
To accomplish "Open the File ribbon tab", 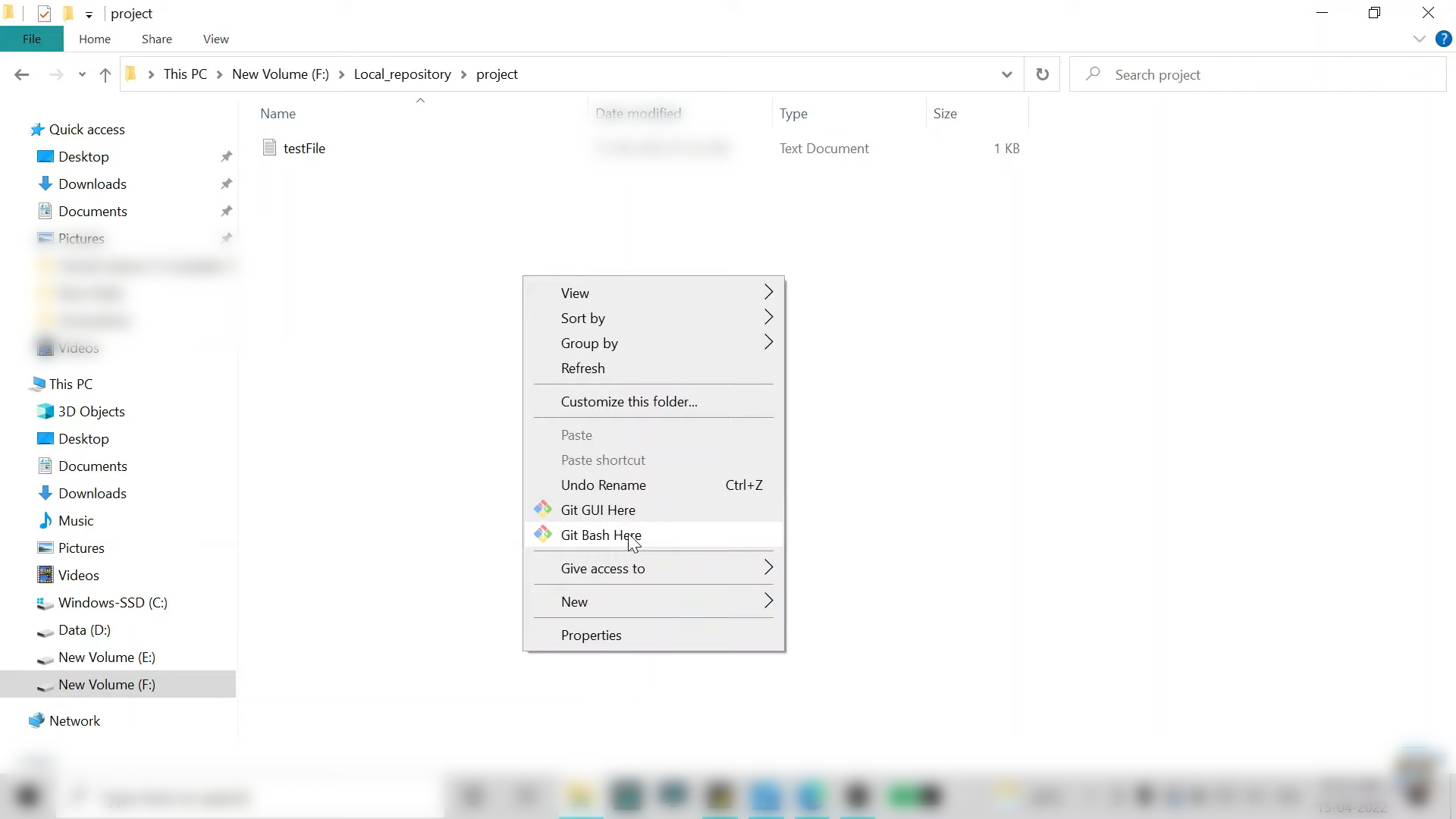I will pos(32,39).
